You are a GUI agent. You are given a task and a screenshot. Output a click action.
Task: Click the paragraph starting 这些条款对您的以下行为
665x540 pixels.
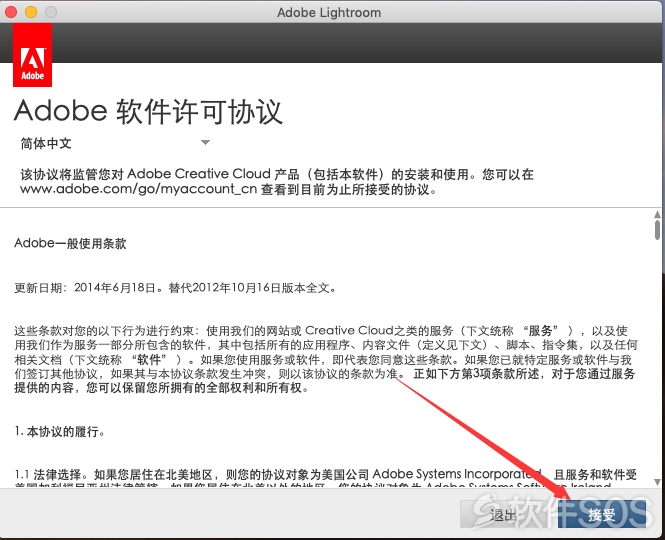click(x=326, y=359)
